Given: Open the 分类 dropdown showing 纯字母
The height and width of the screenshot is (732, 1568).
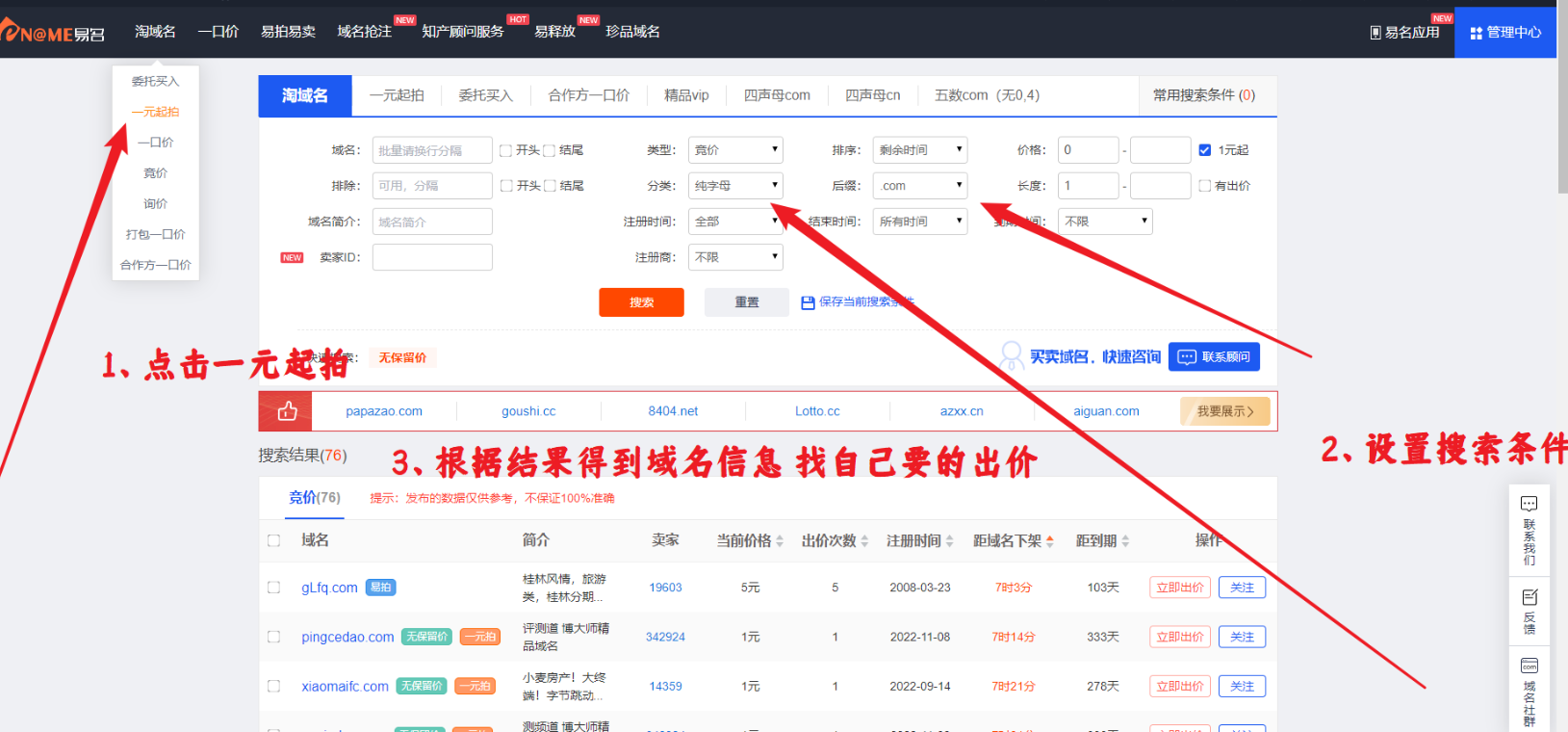Looking at the screenshot, I should click(735, 186).
